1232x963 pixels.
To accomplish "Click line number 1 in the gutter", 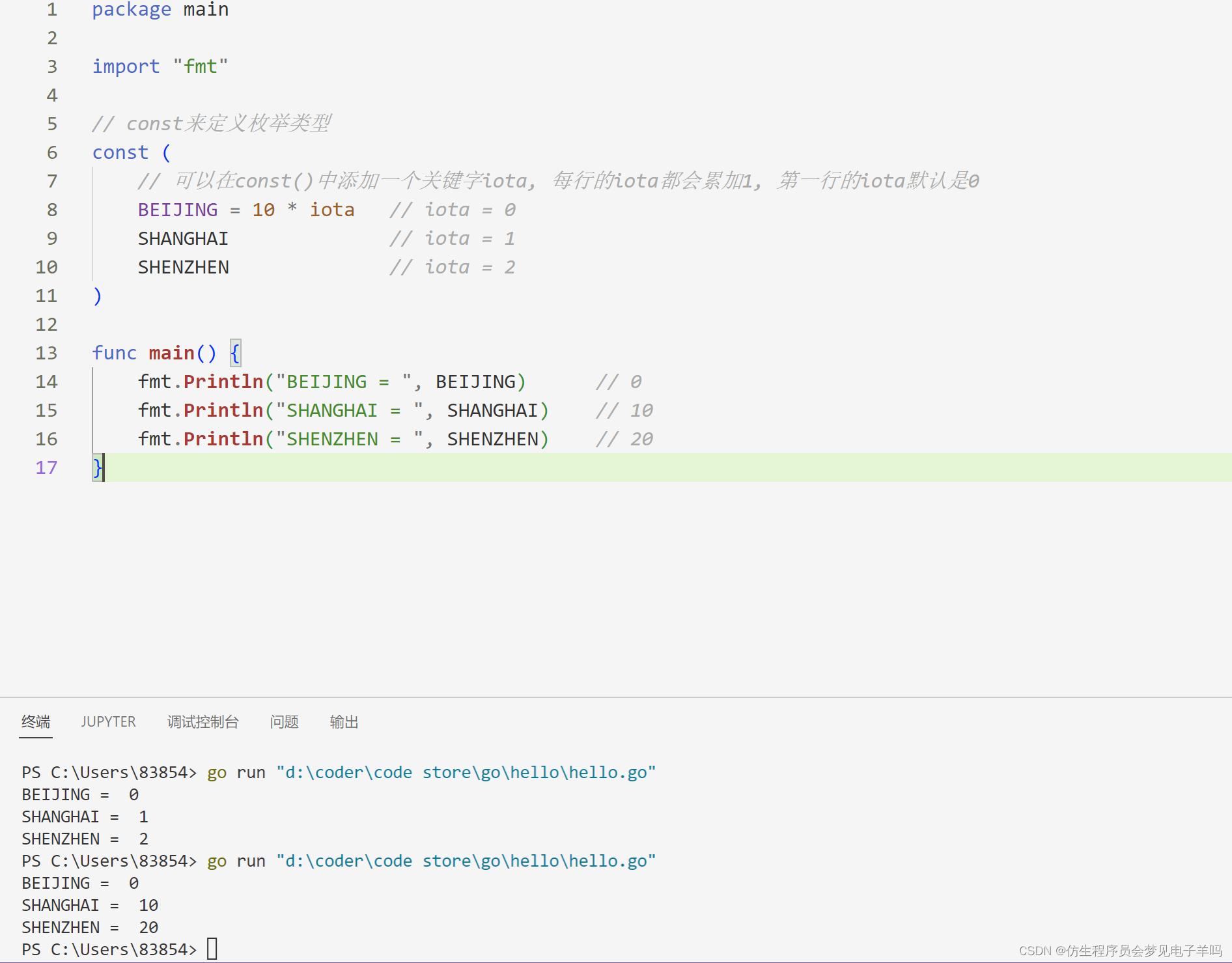I will point(52,9).
